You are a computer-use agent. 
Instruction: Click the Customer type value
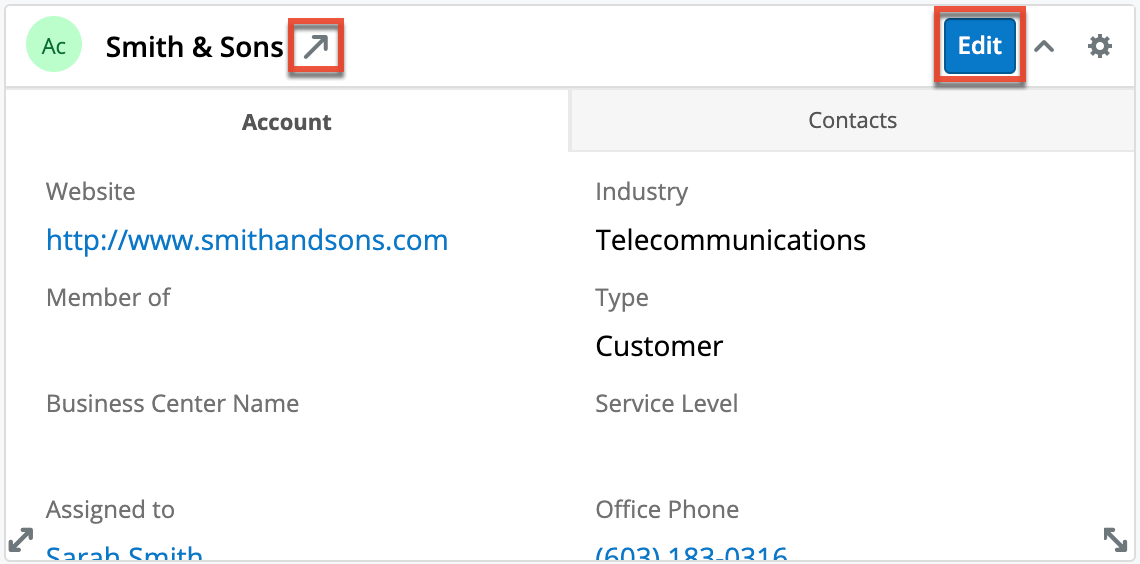(x=659, y=346)
